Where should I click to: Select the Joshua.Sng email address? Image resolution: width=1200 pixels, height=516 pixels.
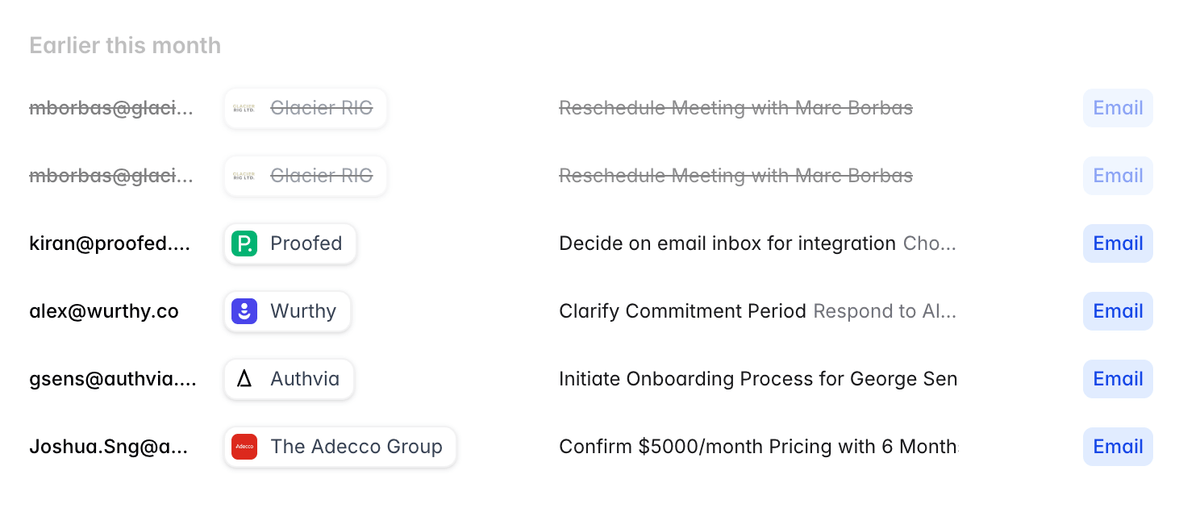pos(108,447)
